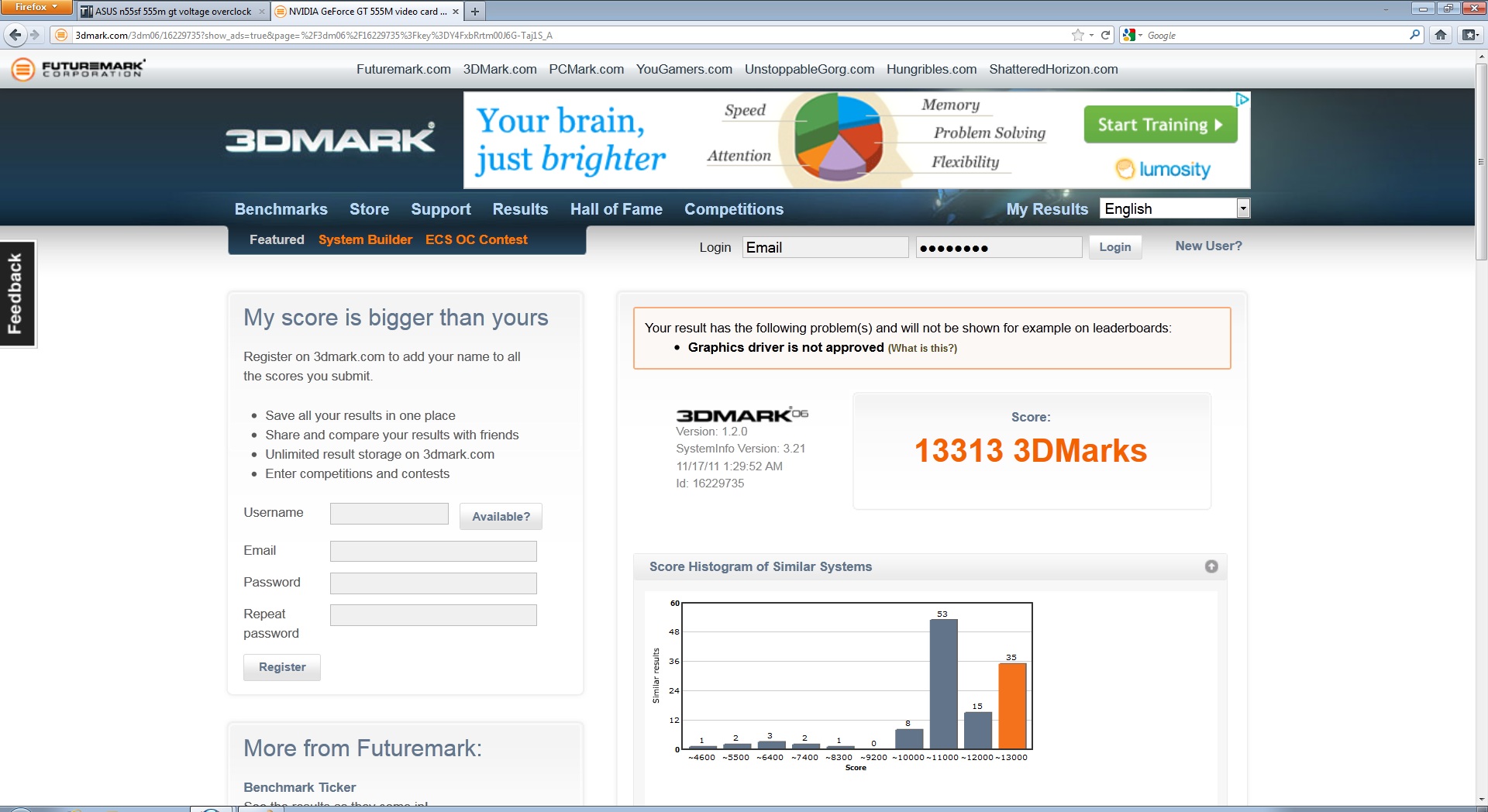Image resolution: width=1488 pixels, height=812 pixels.
Task: Click the lumosity logo in ad
Action: tap(1163, 169)
